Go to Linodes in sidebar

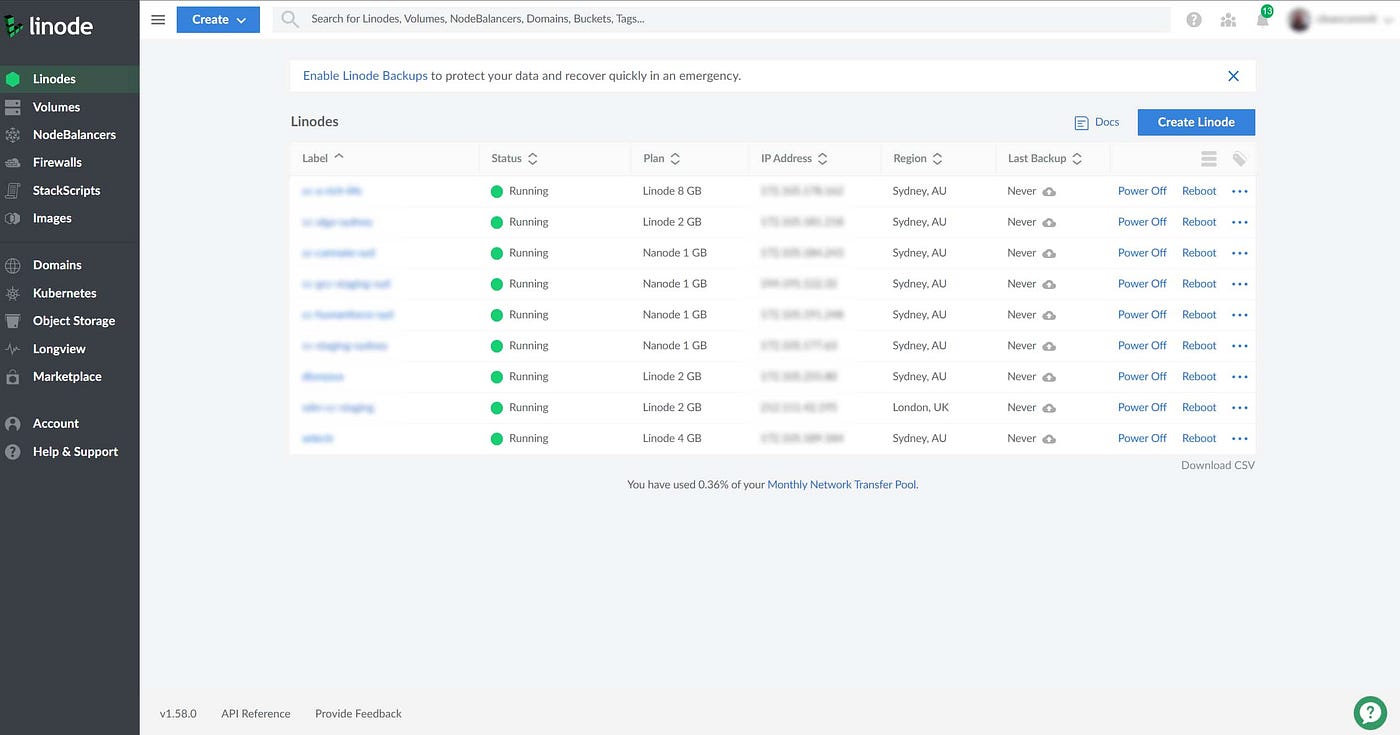(x=70, y=79)
